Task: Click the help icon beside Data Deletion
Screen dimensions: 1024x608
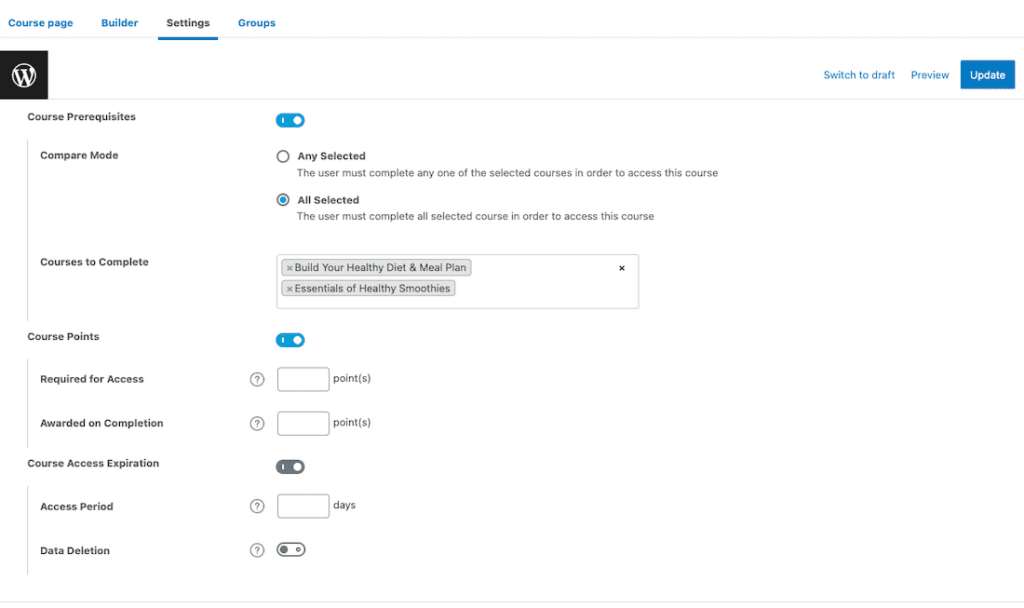Action: (257, 550)
